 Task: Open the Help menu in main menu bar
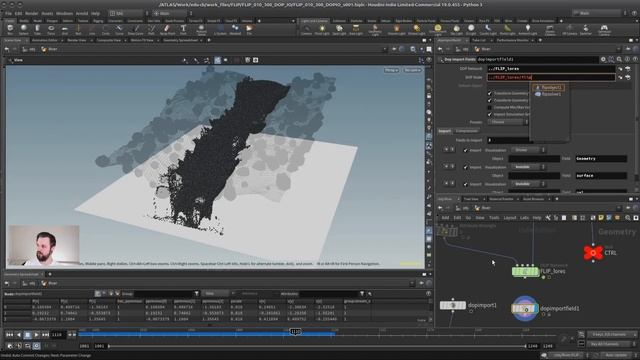[96, 13]
